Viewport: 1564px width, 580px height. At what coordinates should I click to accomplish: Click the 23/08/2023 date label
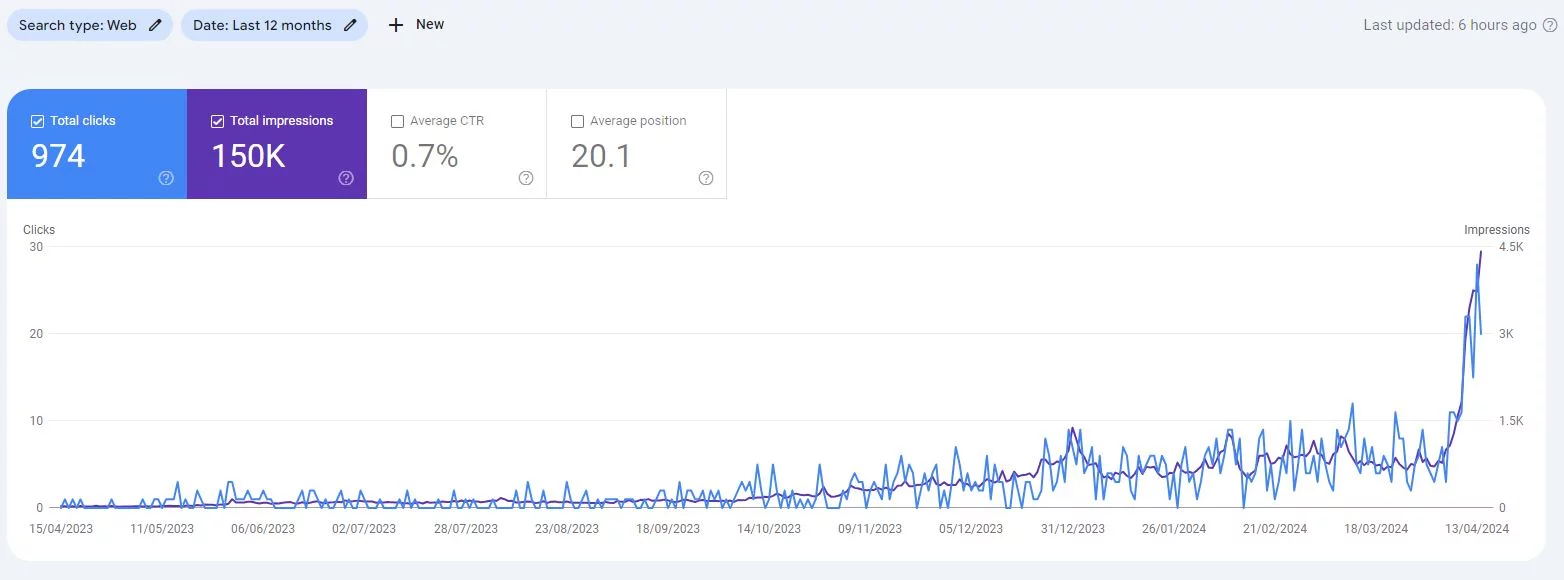click(567, 529)
